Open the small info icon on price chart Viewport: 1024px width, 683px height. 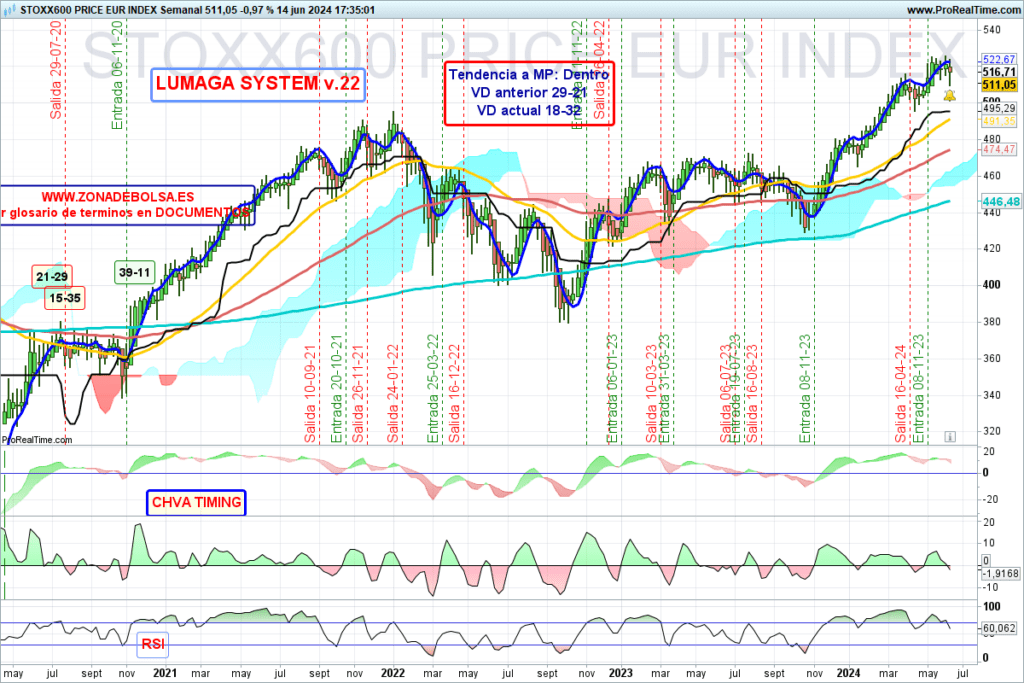pos(950,436)
